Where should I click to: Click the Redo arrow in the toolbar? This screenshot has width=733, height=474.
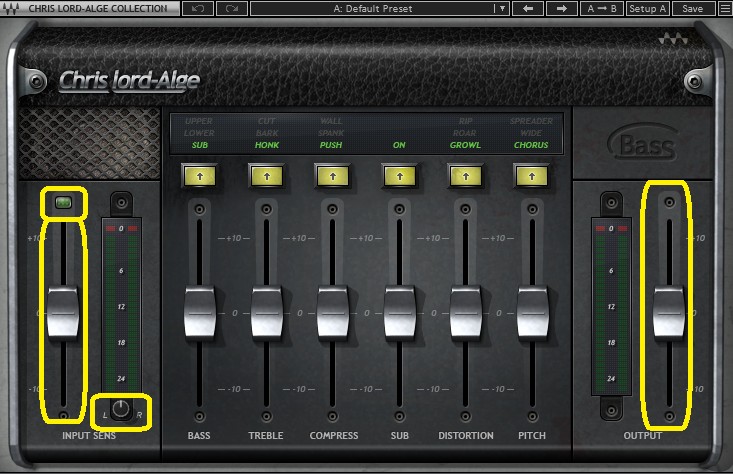point(231,8)
